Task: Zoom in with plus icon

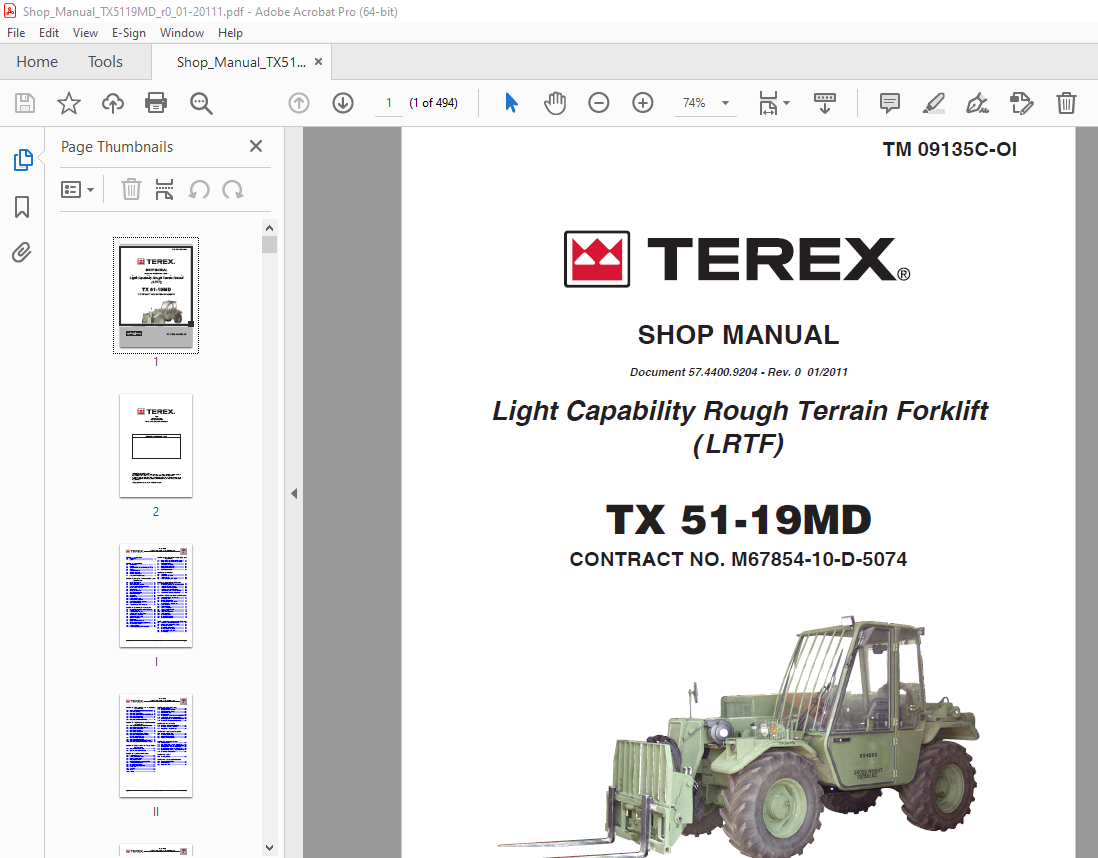Action: [x=642, y=103]
